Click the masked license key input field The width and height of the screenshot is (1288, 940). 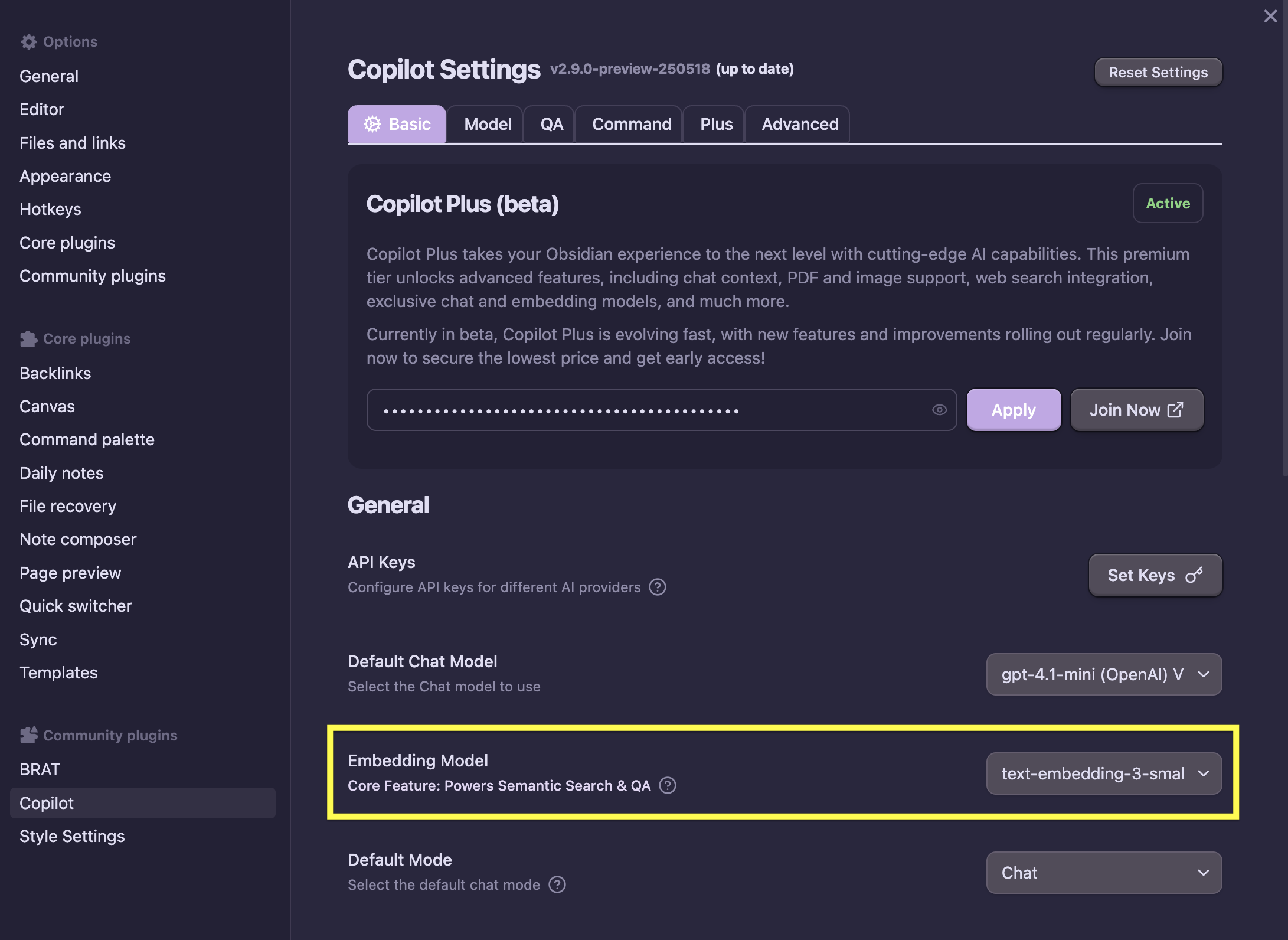[649, 410]
